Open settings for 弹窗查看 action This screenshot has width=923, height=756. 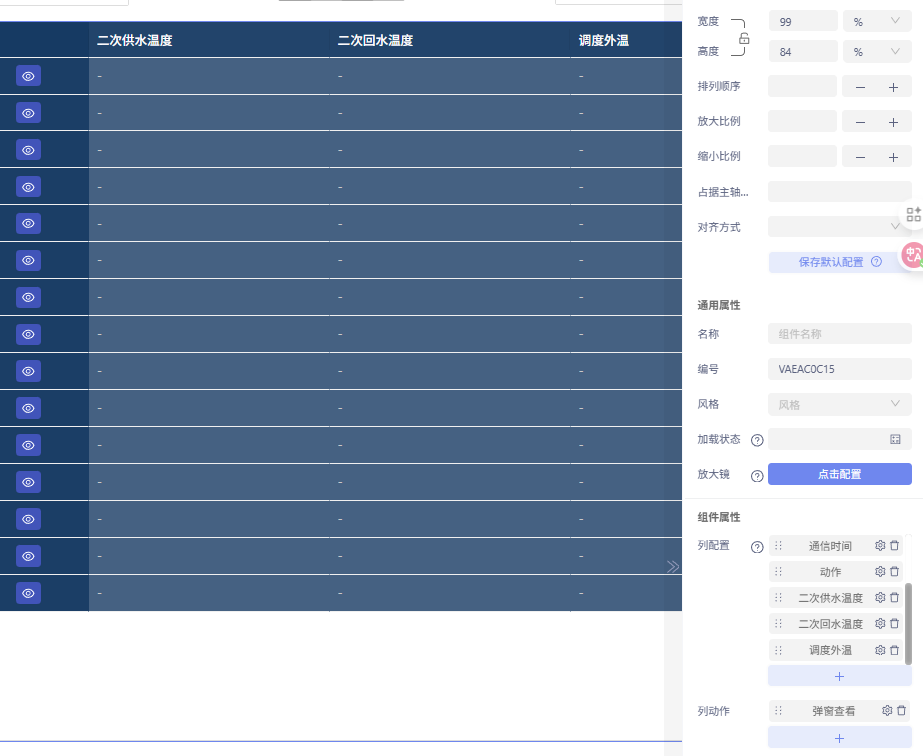click(x=886, y=711)
